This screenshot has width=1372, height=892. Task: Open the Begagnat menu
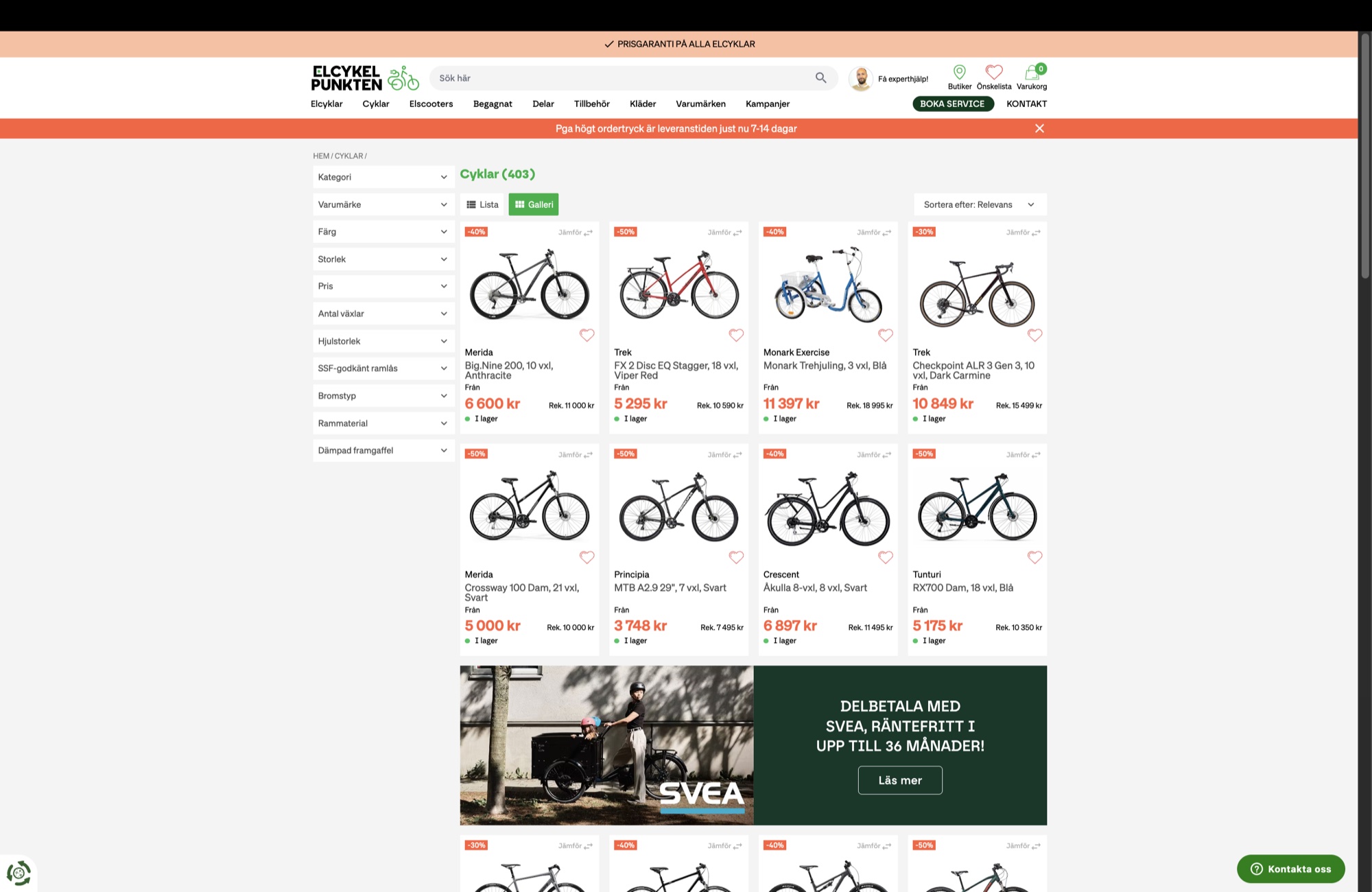tap(493, 104)
